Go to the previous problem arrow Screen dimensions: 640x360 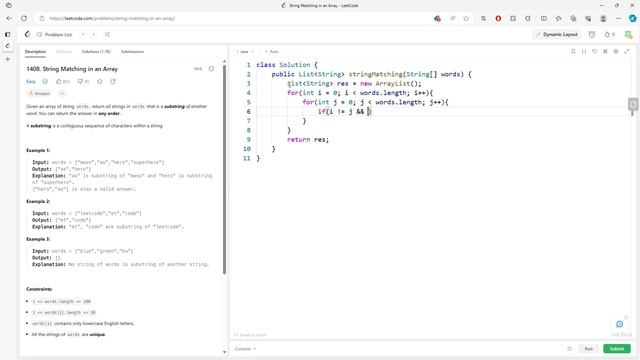click(83, 35)
